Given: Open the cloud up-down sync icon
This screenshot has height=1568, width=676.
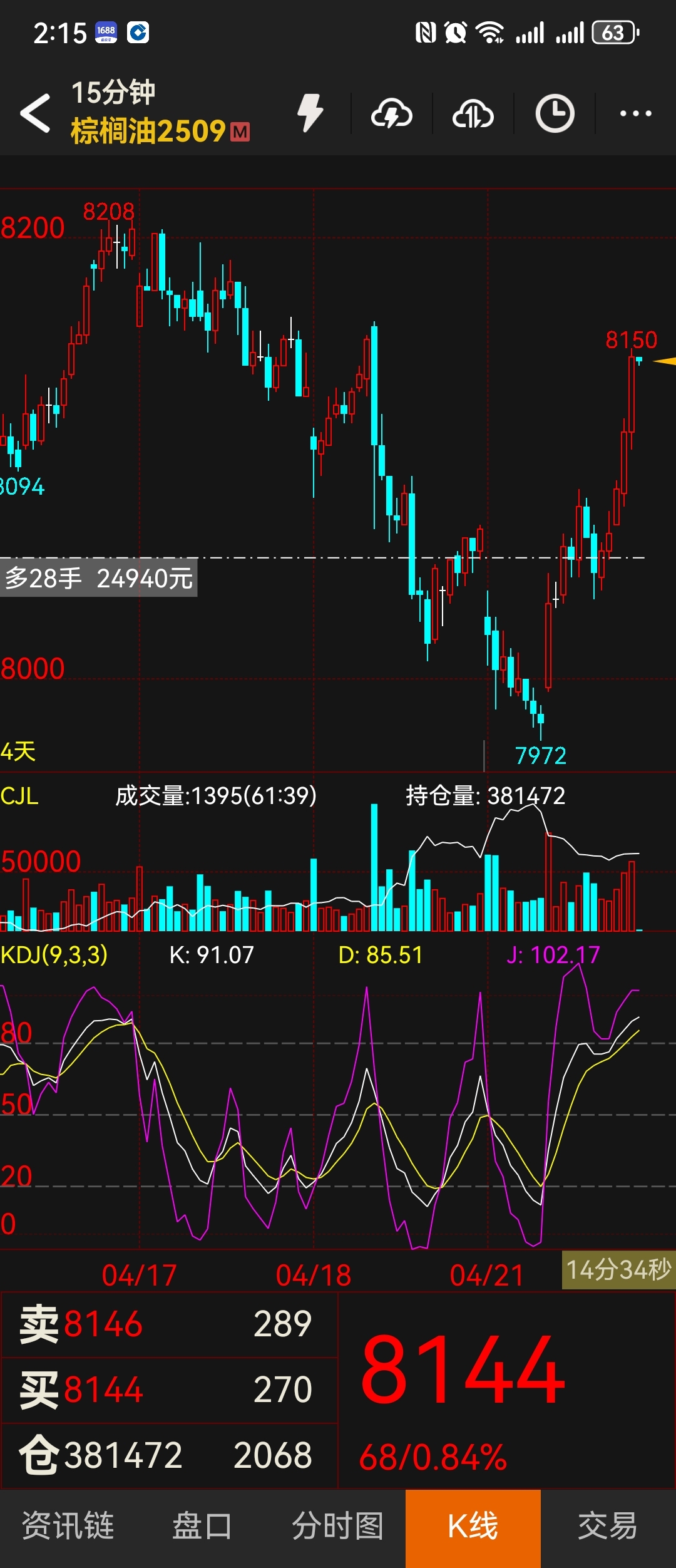Looking at the screenshot, I should tap(473, 114).
